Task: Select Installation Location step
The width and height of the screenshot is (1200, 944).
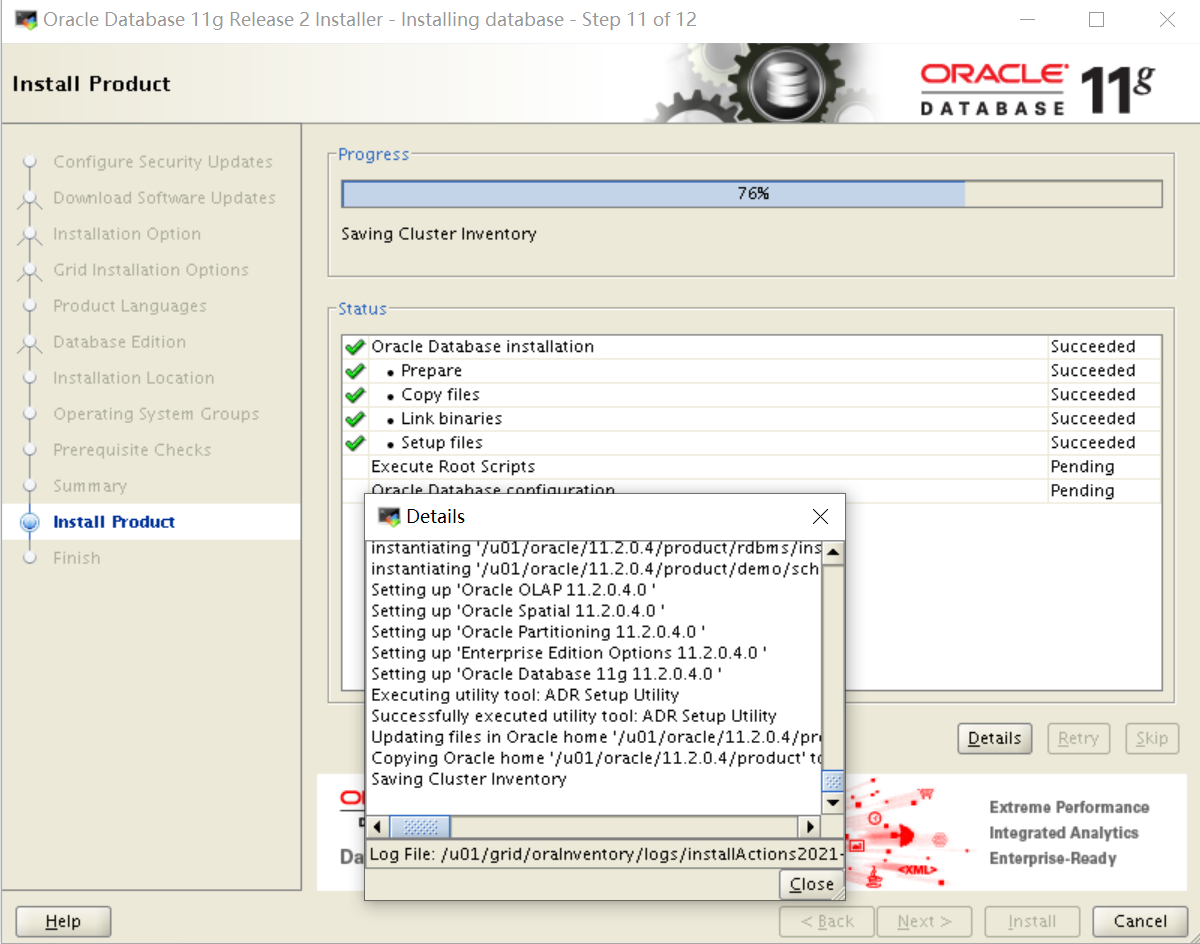Action: [134, 378]
